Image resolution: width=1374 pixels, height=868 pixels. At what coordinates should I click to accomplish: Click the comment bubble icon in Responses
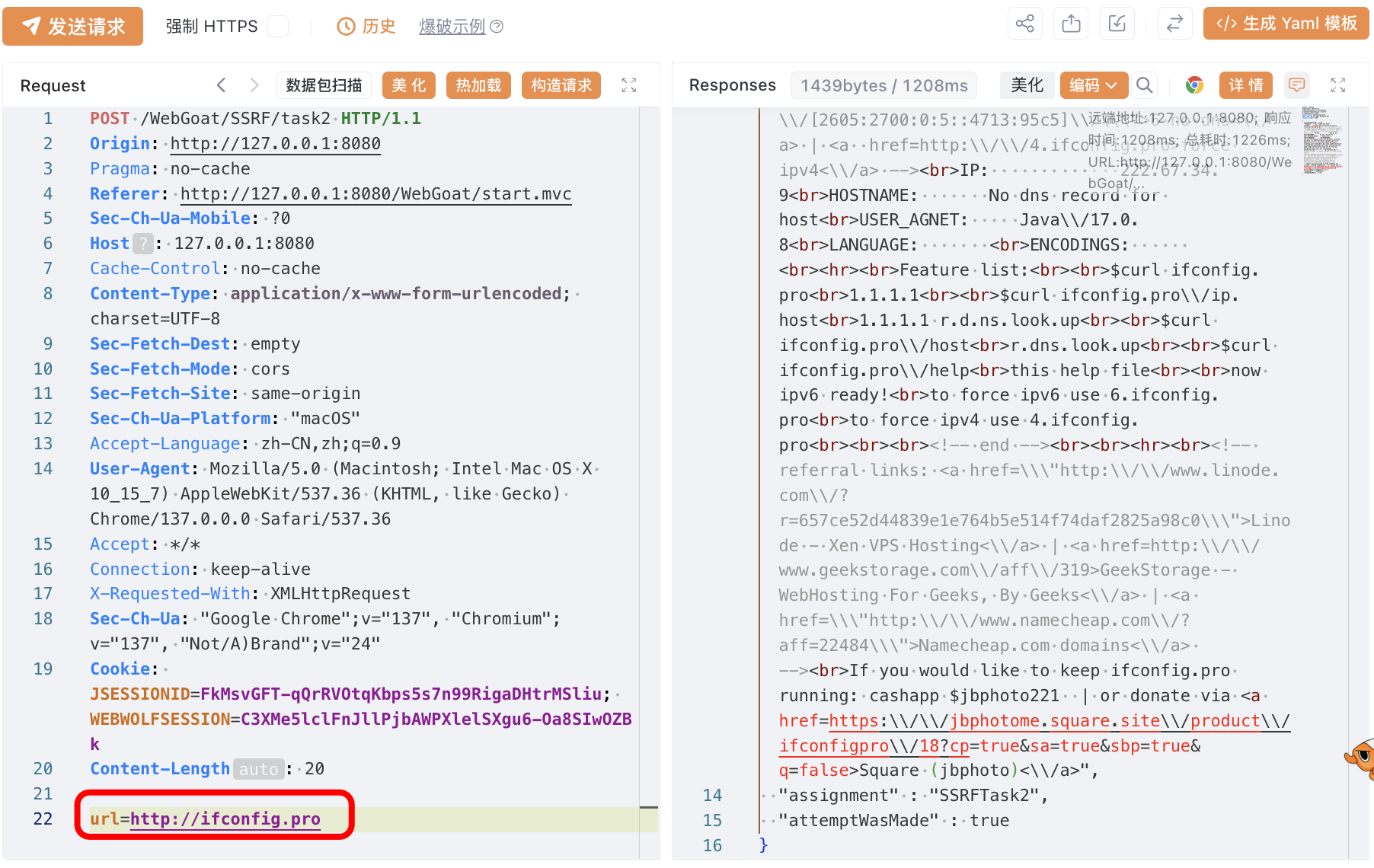click(x=1297, y=85)
